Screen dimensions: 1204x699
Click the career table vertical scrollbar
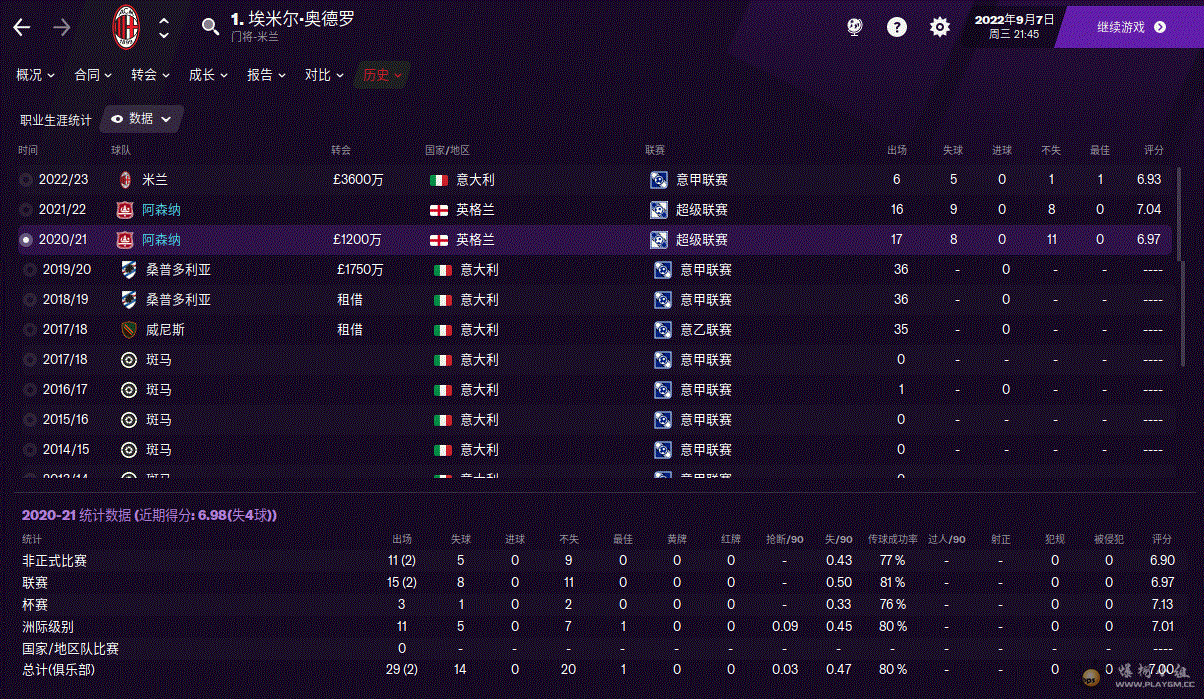pyautogui.click(x=1181, y=266)
